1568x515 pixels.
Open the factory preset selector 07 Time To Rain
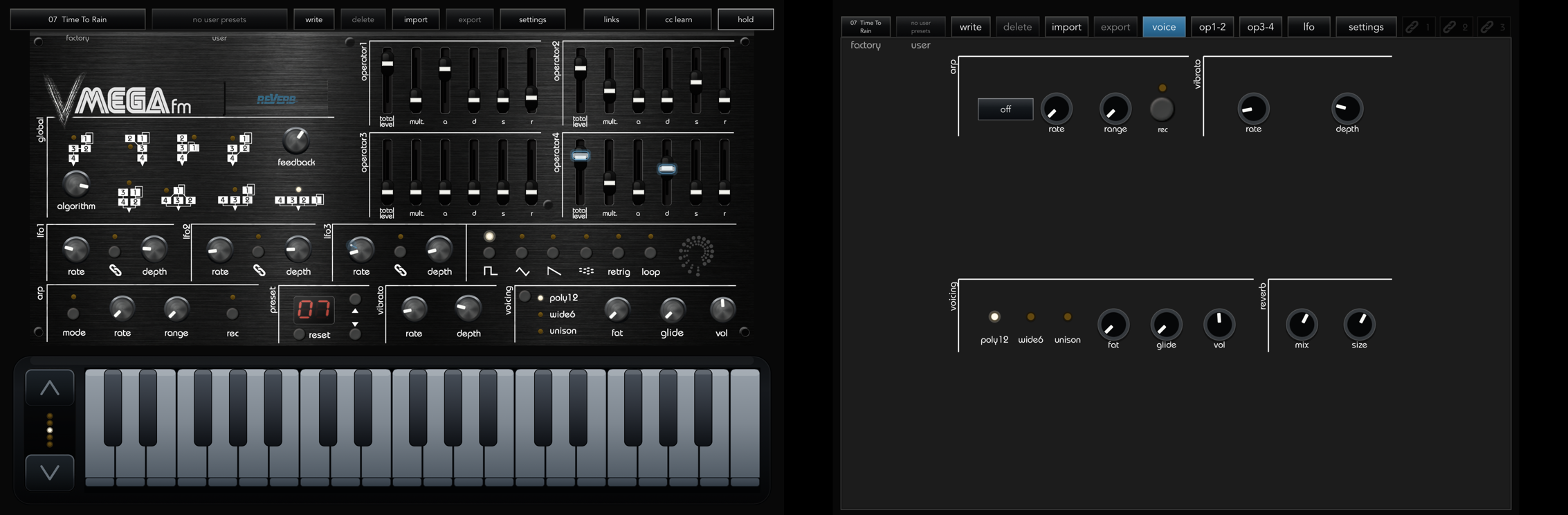coord(78,19)
